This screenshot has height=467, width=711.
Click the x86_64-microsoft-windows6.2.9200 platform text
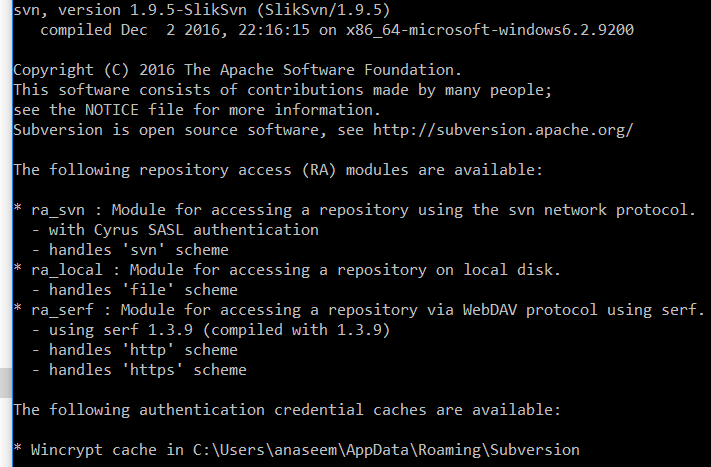click(x=490, y=30)
